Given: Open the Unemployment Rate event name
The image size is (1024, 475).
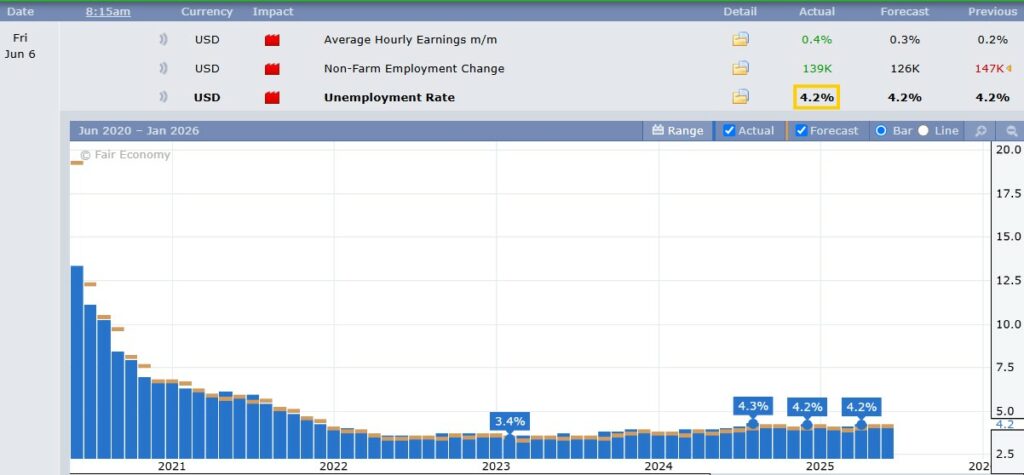Looking at the screenshot, I should (389, 98).
